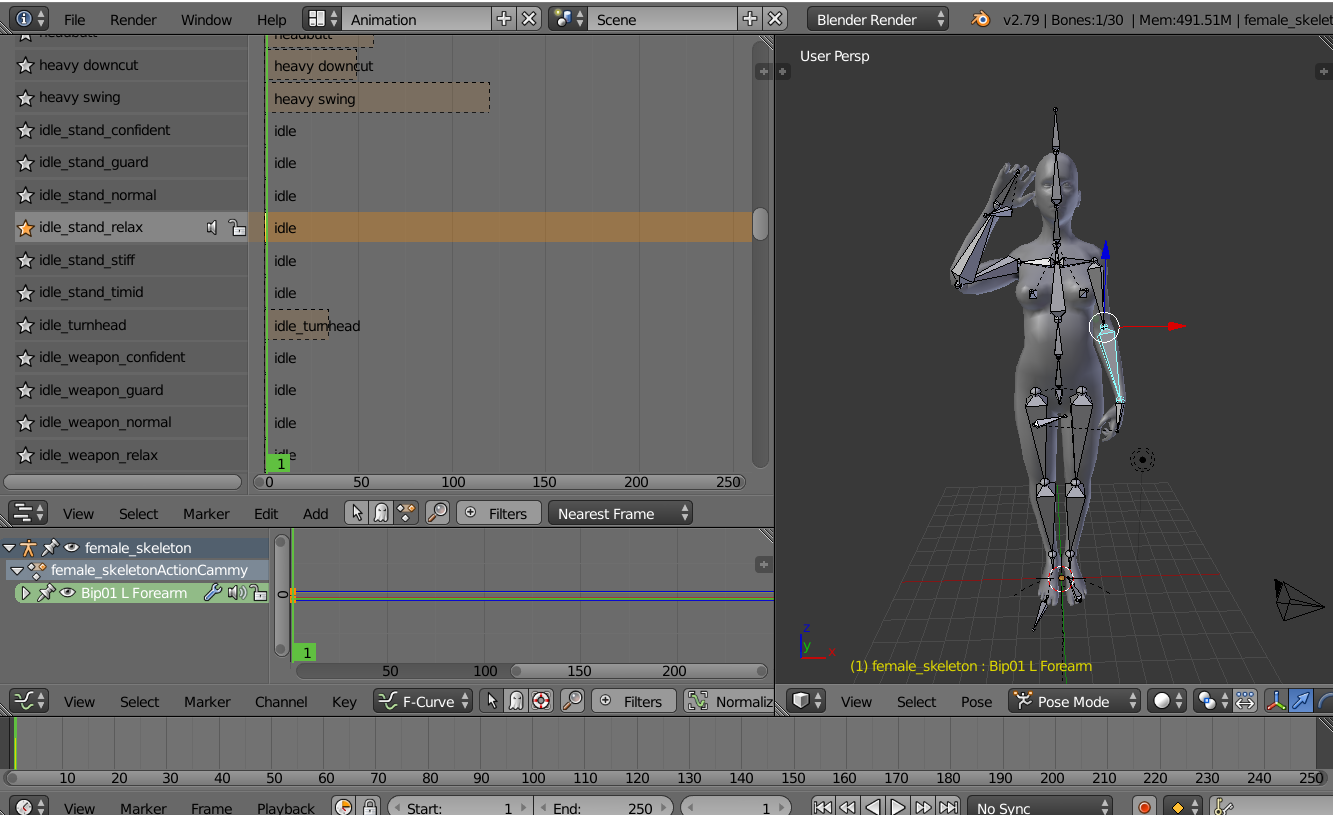Open the Pose menu in 3D view
1333x815 pixels.
click(x=977, y=701)
